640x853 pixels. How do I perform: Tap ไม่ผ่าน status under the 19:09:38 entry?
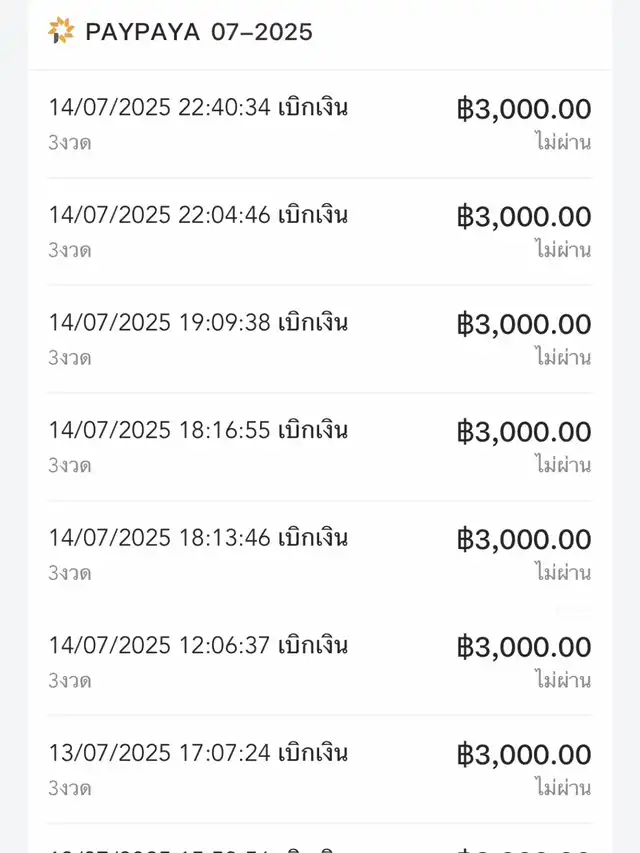tap(562, 357)
